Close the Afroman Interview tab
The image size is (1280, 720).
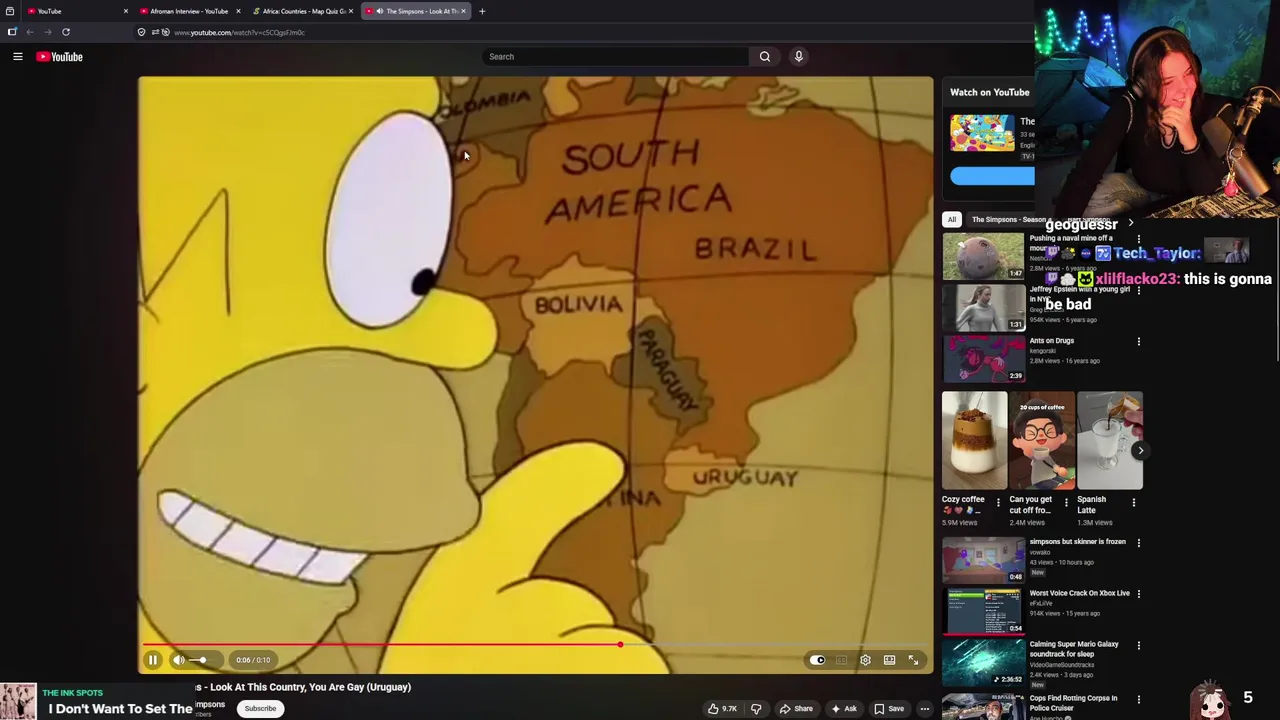click(x=238, y=11)
